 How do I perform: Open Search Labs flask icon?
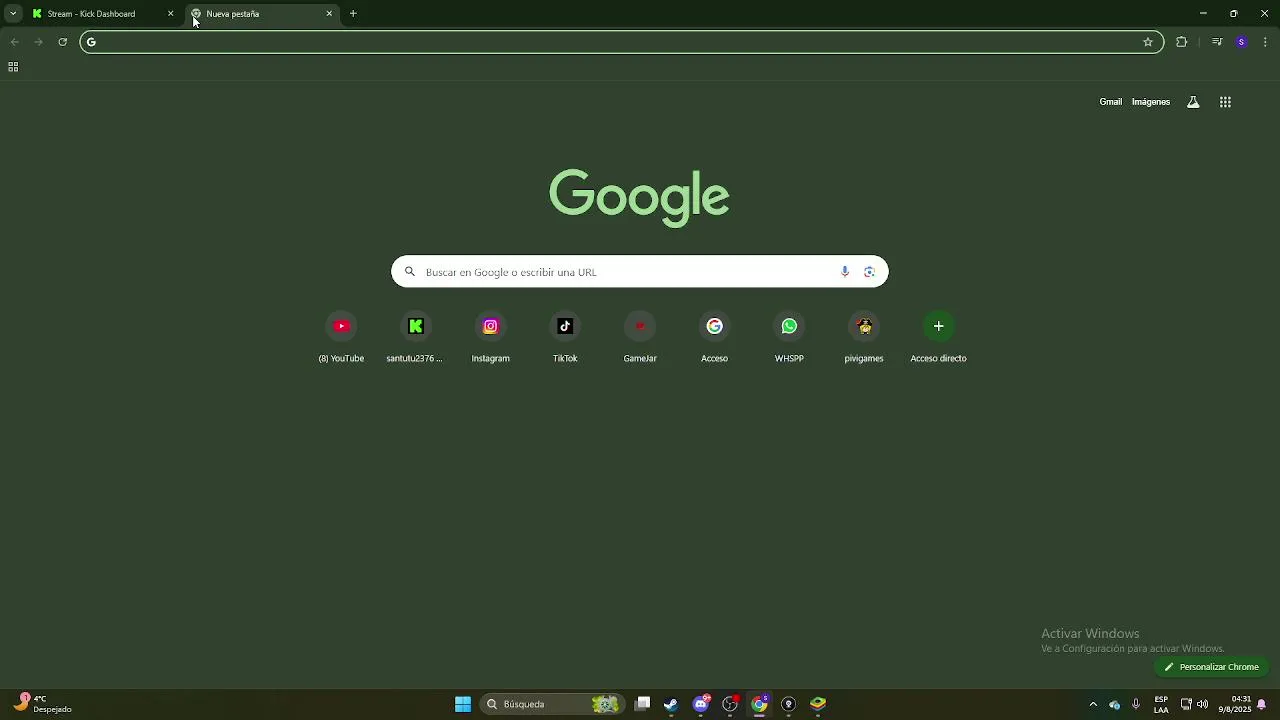[x=1193, y=102]
